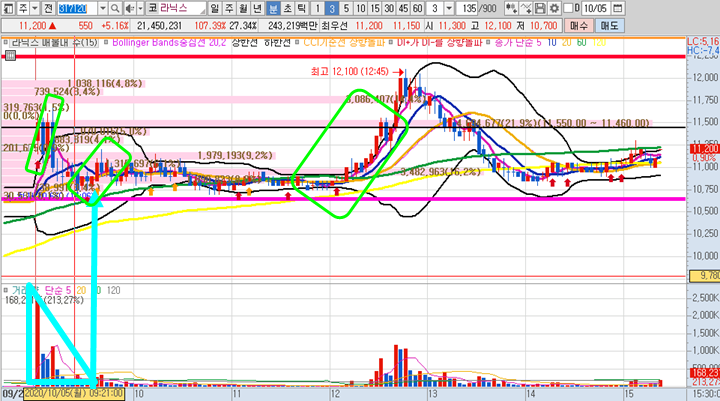The height and width of the screenshot is (401, 720).
Task: Click the orange 20 moving average label
Action: click(567, 42)
